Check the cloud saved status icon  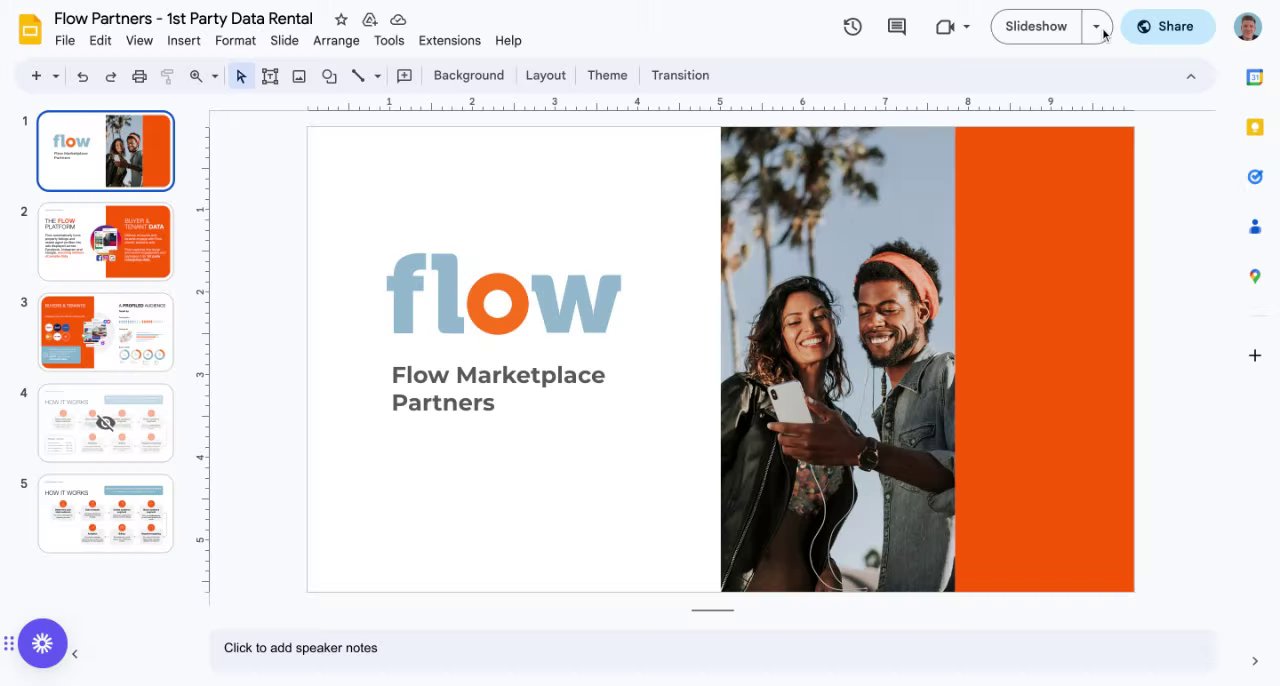(x=398, y=19)
